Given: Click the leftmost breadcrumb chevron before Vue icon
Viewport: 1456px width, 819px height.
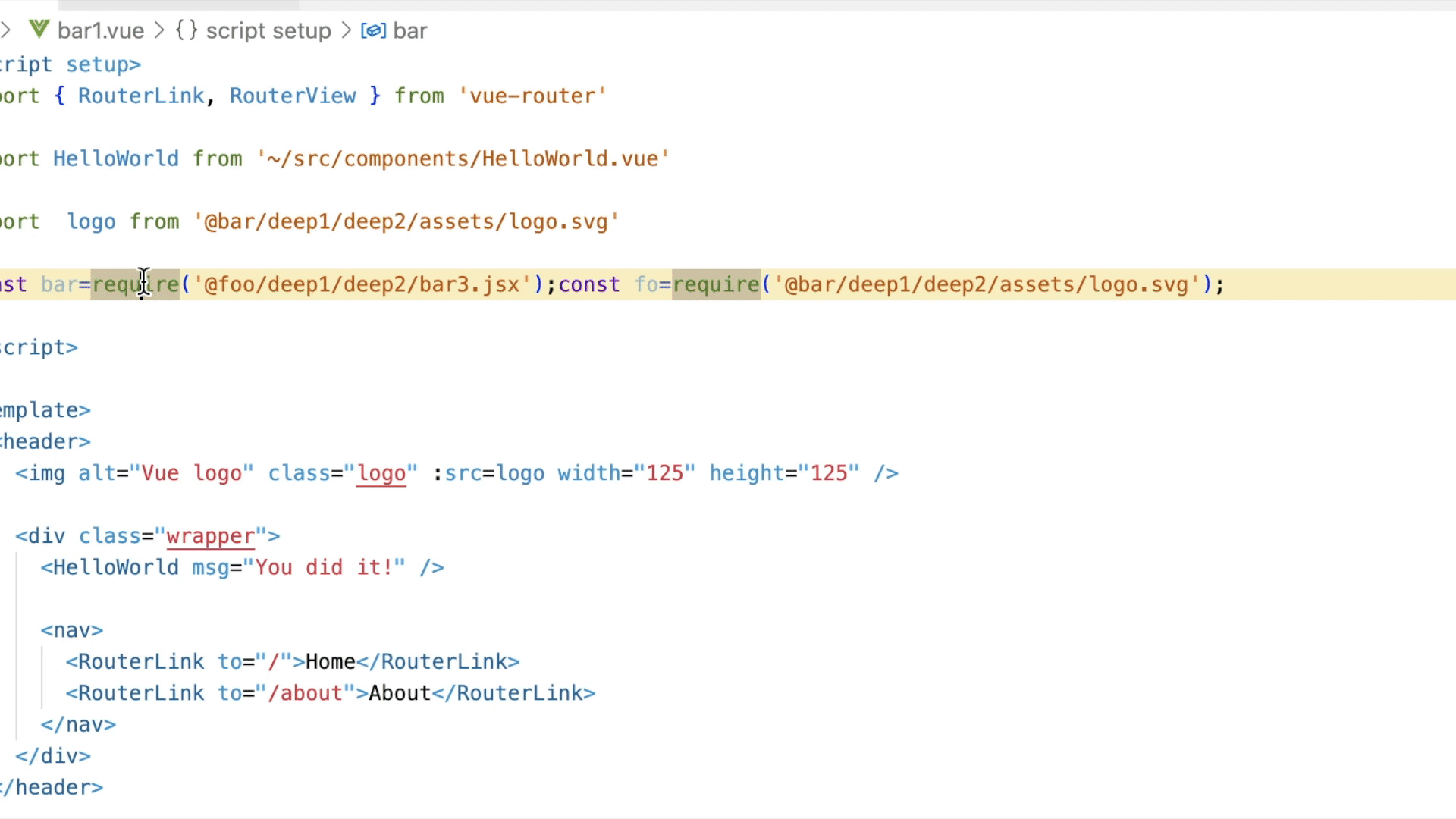Looking at the screenshot, I should click(6, 30).
